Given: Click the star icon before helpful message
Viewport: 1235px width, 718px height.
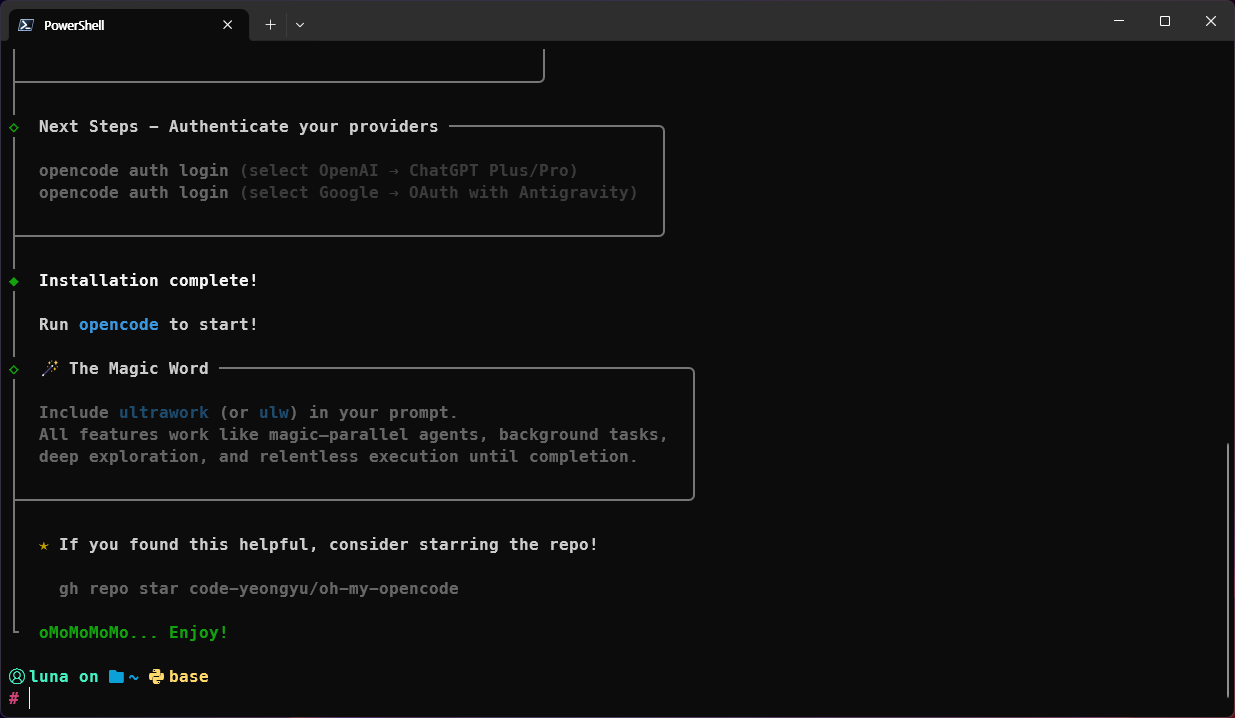Looking at the screenshot, I should pos(44,545).
